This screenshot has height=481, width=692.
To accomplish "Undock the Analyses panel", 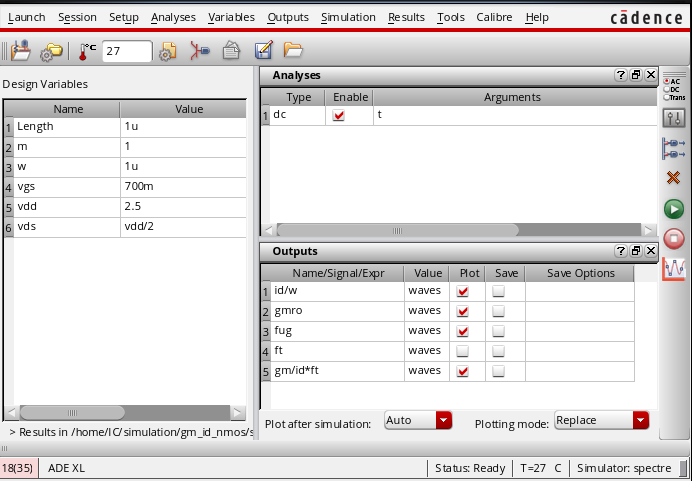I will click(636, 75).
